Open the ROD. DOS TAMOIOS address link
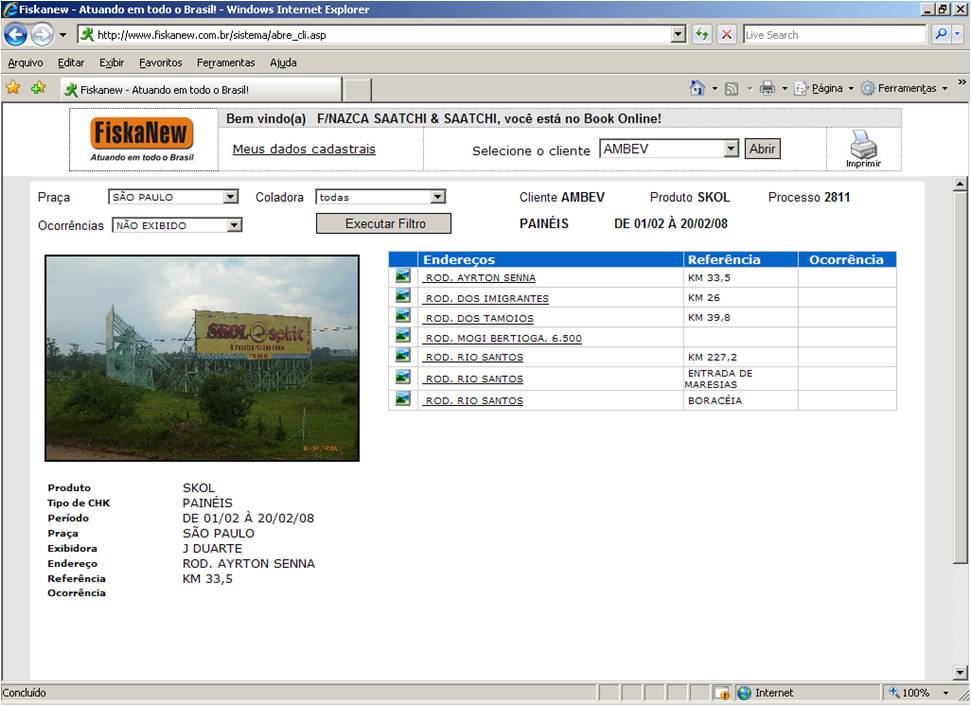971x706 pixels. 479,318
